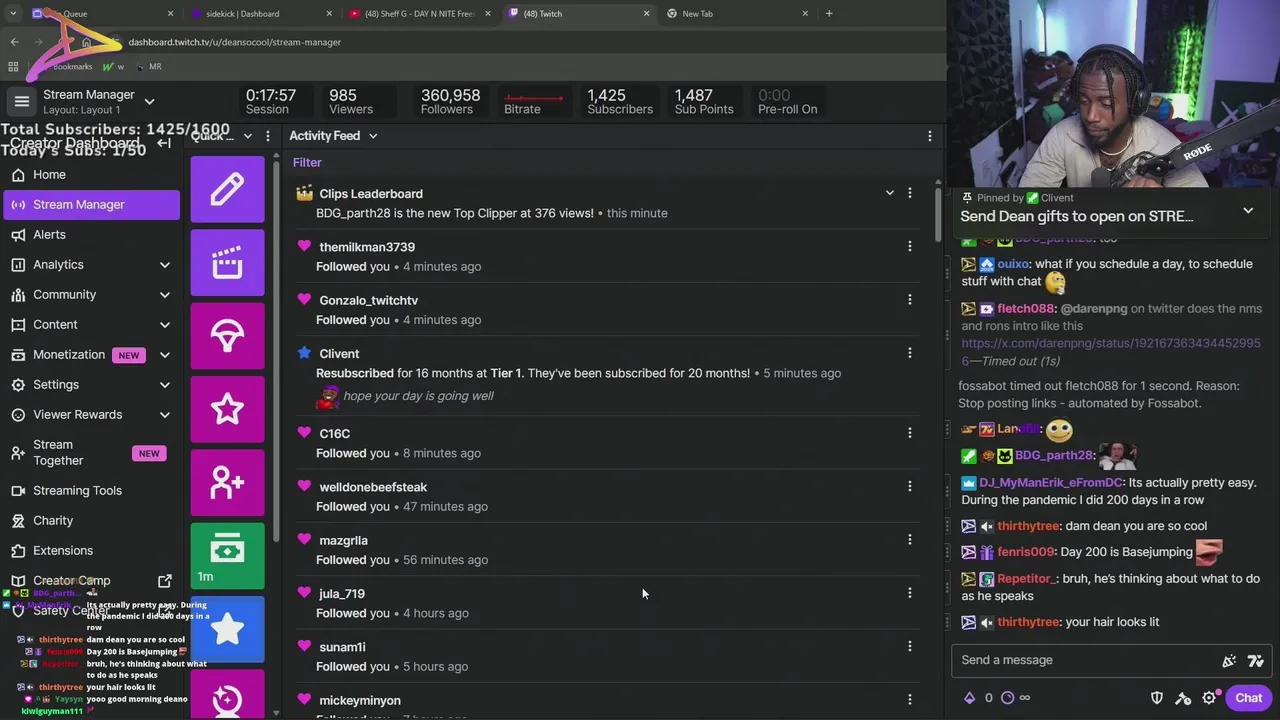
Task: Open options for themilkman3739 follow event
Action: click(x=909, y=246)
